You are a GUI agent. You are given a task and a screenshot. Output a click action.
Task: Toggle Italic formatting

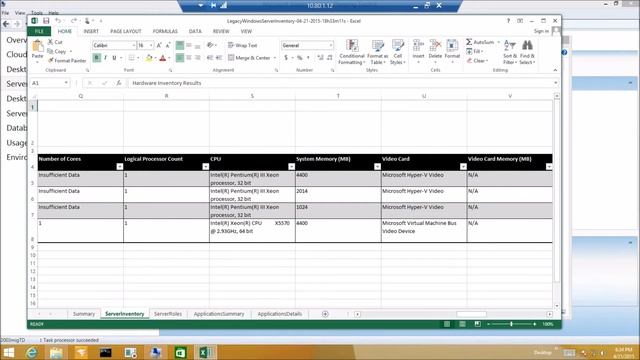105,58
